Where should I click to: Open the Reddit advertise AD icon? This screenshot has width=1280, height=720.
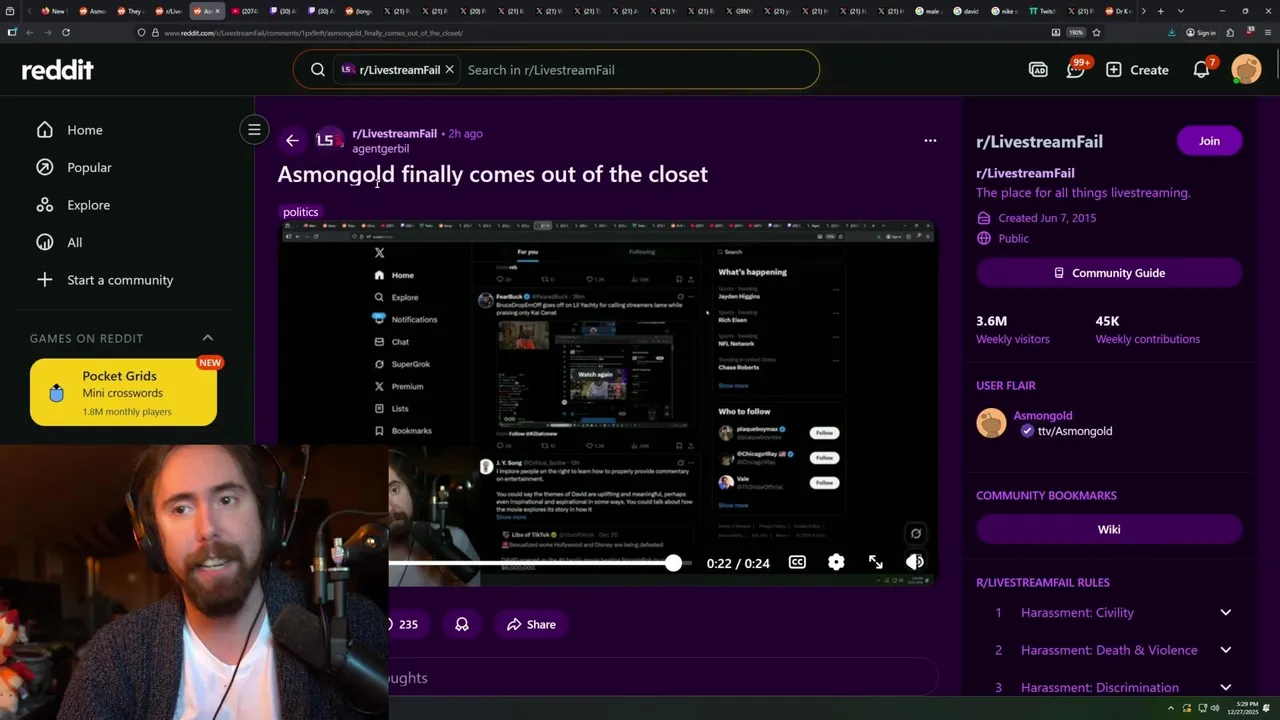(x=1038, y=70)
